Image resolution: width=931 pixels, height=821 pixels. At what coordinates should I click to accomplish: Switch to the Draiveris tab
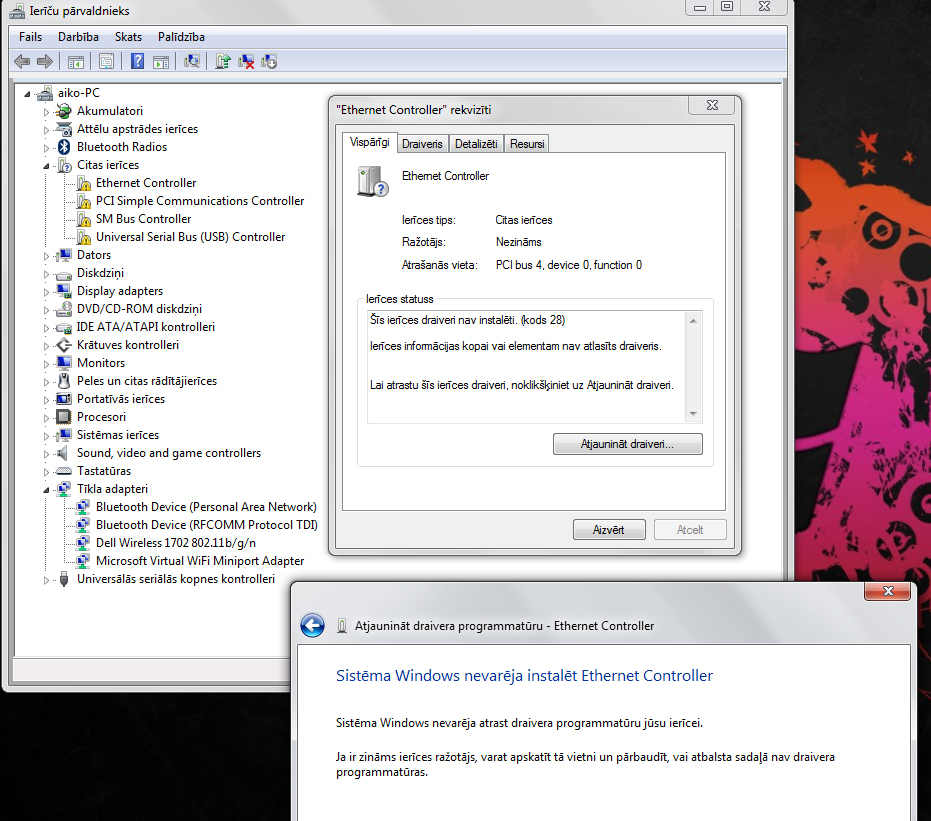coord(422,144)
